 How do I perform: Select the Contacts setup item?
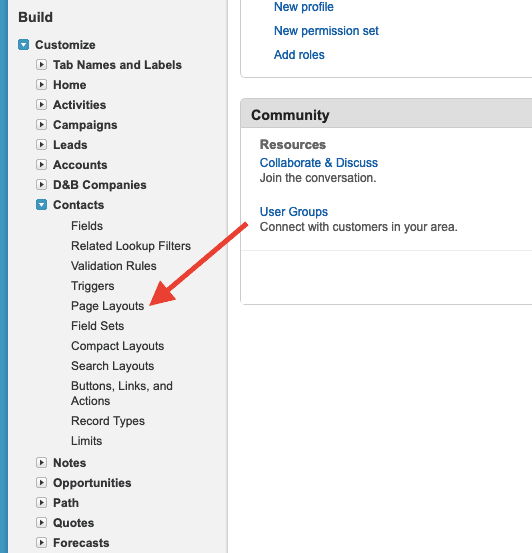(79, 205)
